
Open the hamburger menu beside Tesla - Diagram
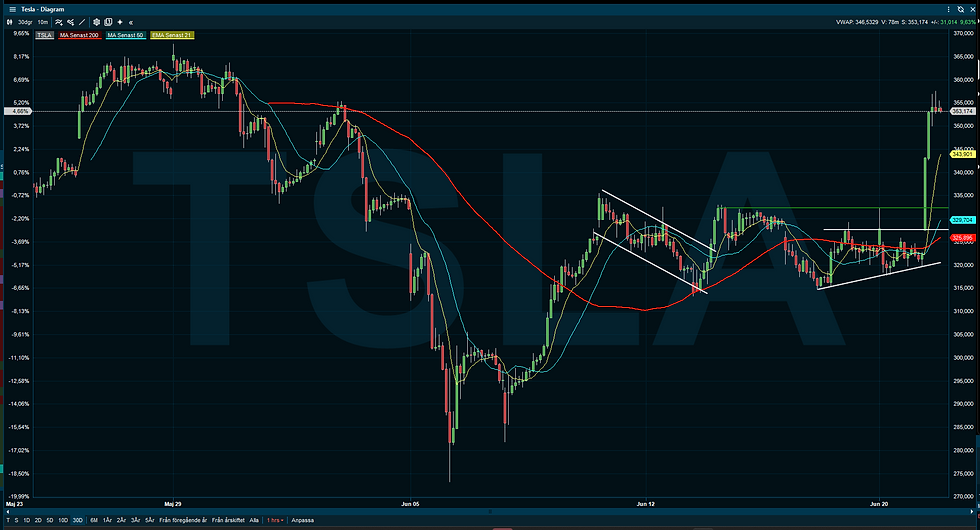(12, 9)
